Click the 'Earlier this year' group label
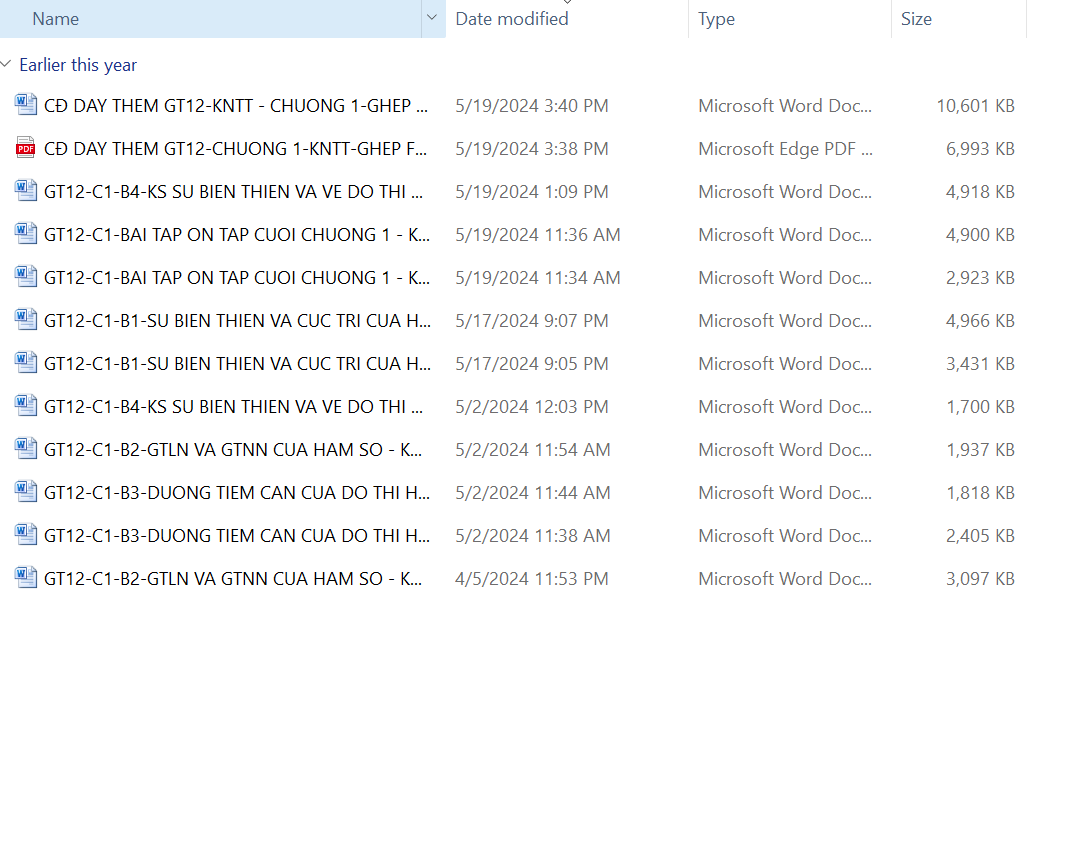Viewport: 1086px width, 845px height. click(x=78, y=65)
